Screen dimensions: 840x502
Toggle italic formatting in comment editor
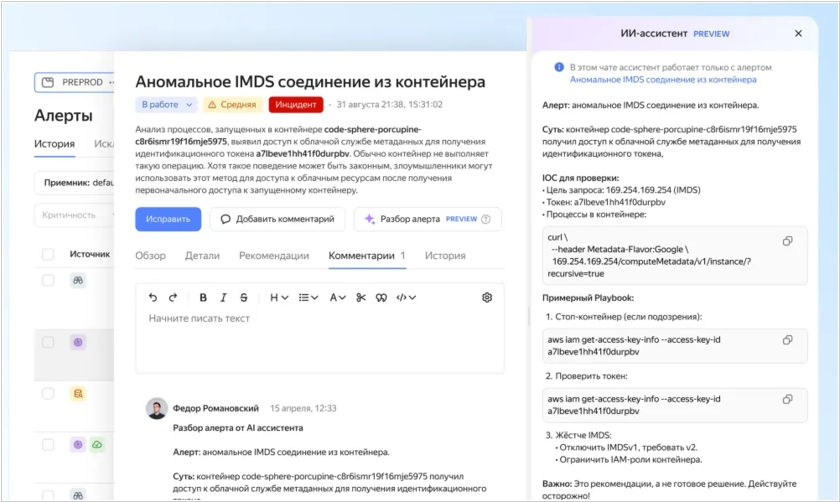tap(224, 297)
